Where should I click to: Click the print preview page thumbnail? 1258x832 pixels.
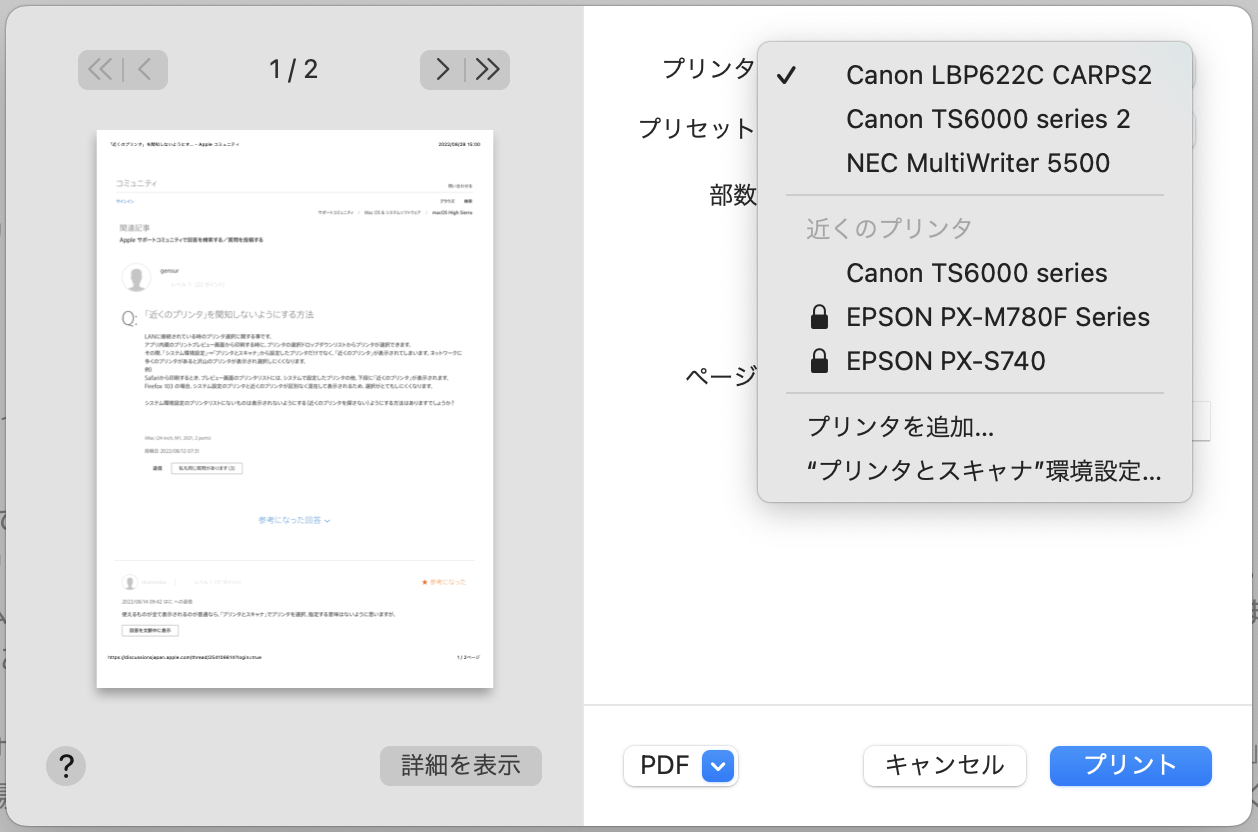pyautogui.click(x=295, y=408)
